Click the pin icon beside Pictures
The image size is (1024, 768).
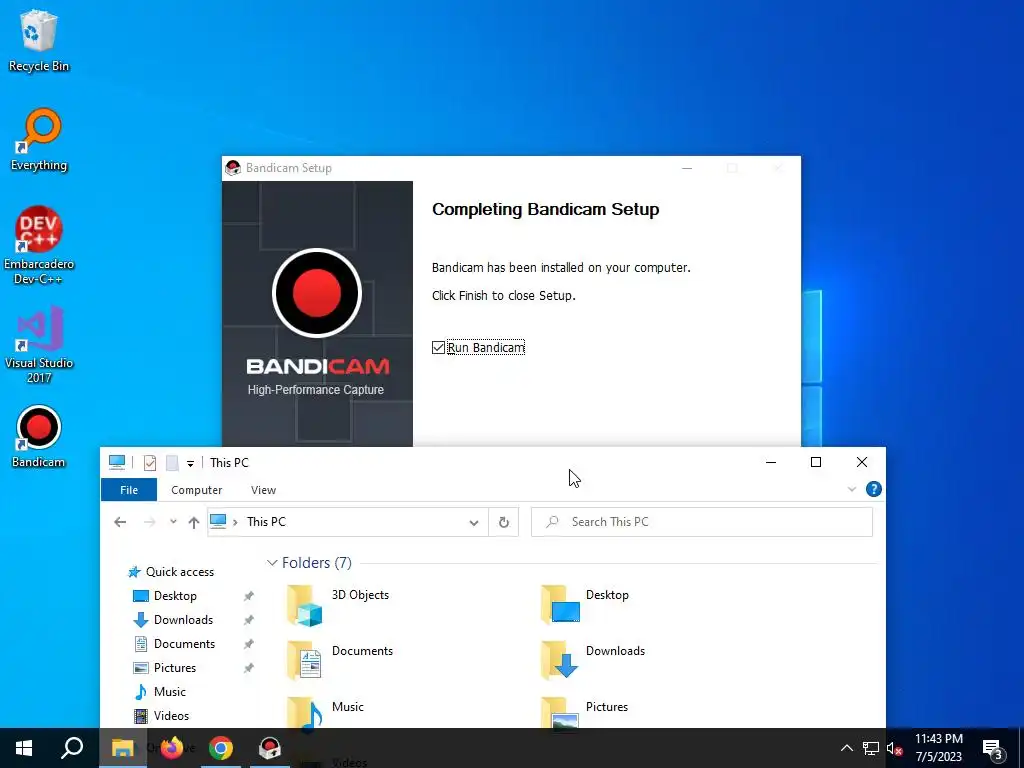248,668
